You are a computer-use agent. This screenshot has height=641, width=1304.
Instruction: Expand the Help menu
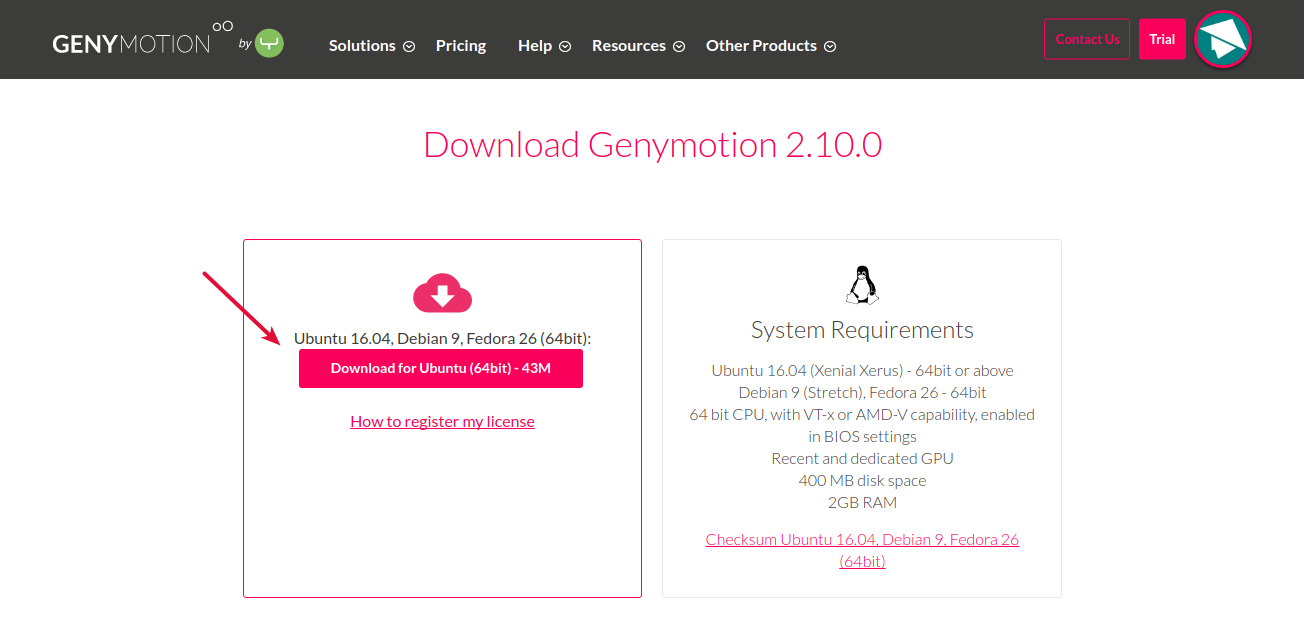pyautogui.click(x=537, y=45)
